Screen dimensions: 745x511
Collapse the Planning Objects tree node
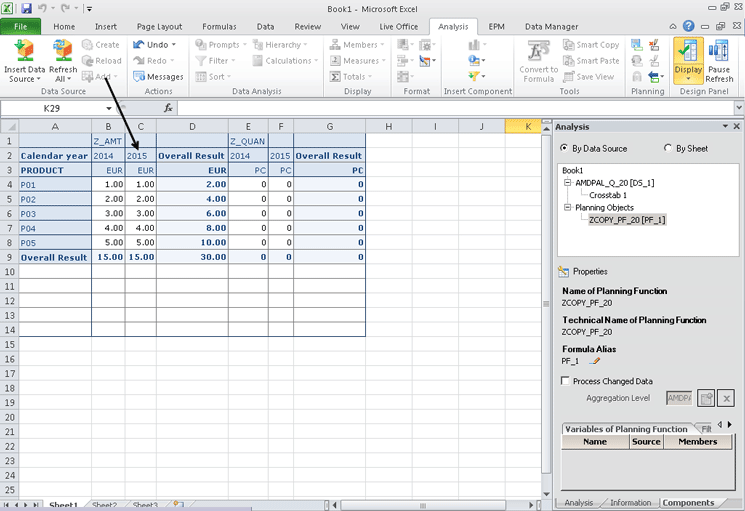point(567,207)
